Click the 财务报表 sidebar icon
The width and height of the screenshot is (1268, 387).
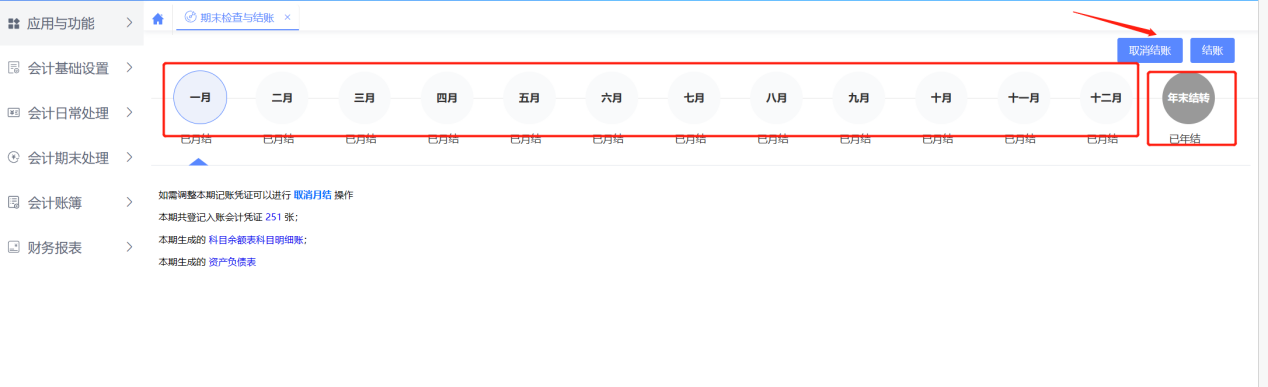point(14,248)
